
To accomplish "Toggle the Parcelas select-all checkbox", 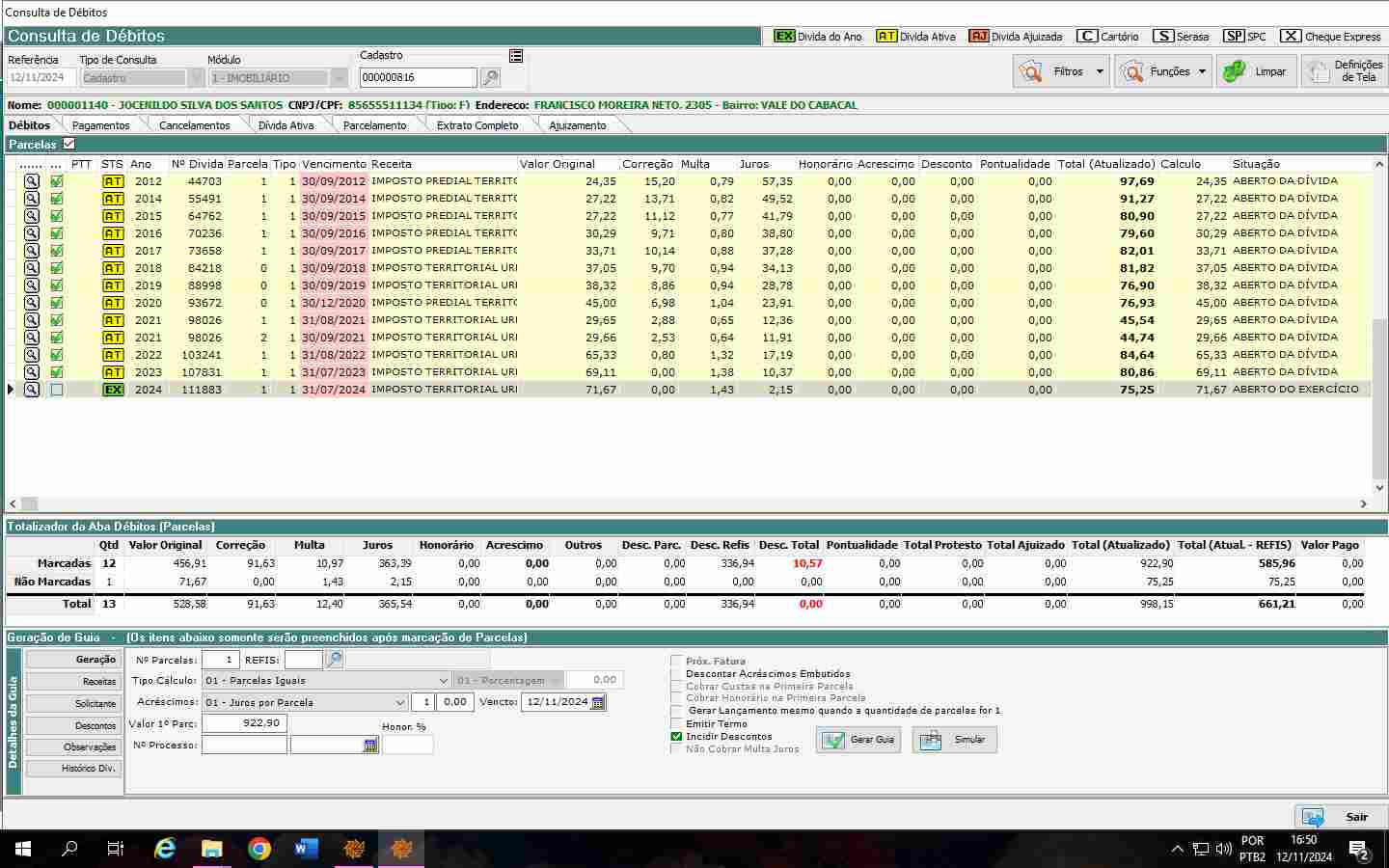I will [68, 144].
